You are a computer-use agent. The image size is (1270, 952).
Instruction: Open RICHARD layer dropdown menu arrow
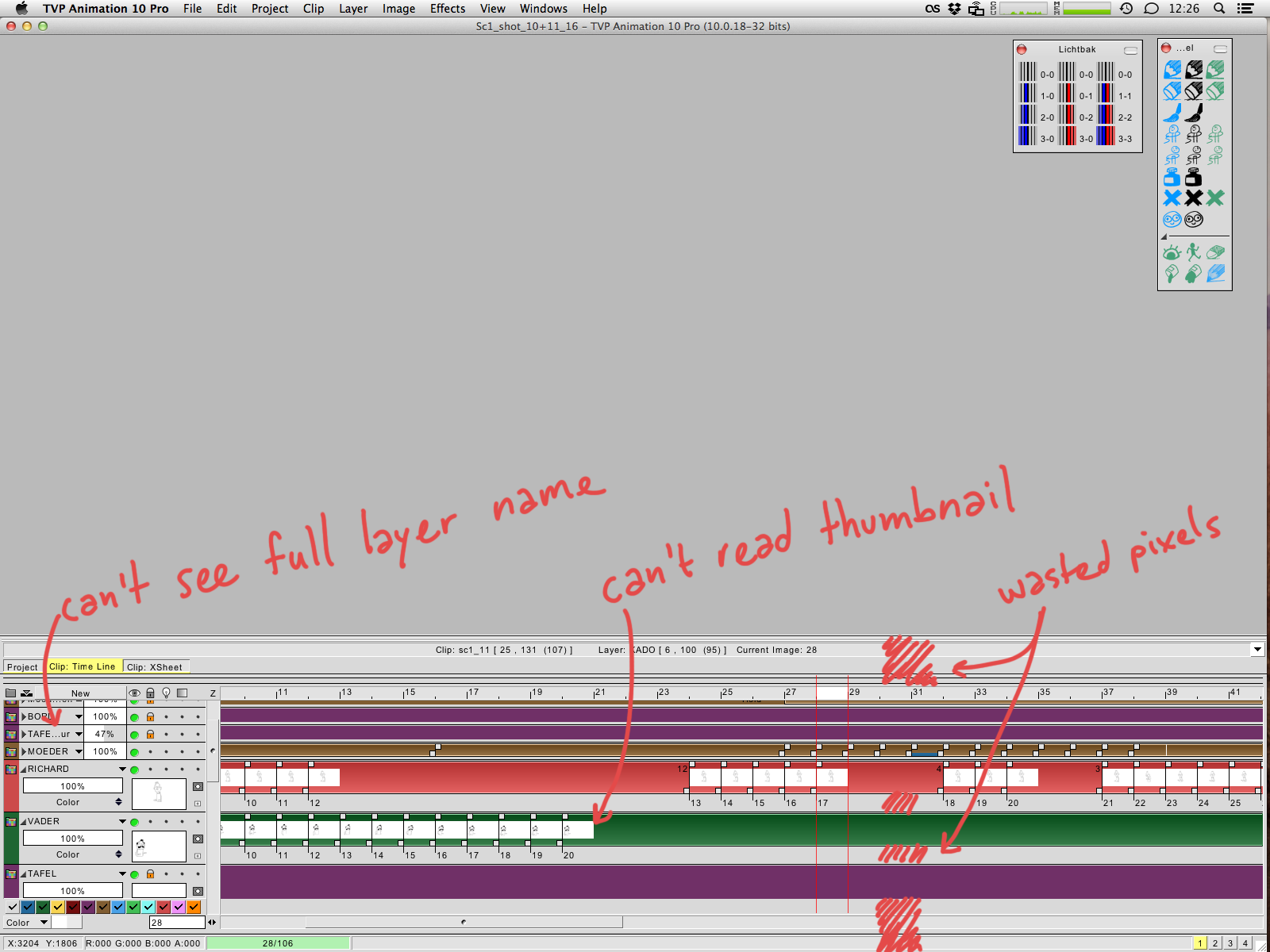pyautogui.click(x=122, y=770)
